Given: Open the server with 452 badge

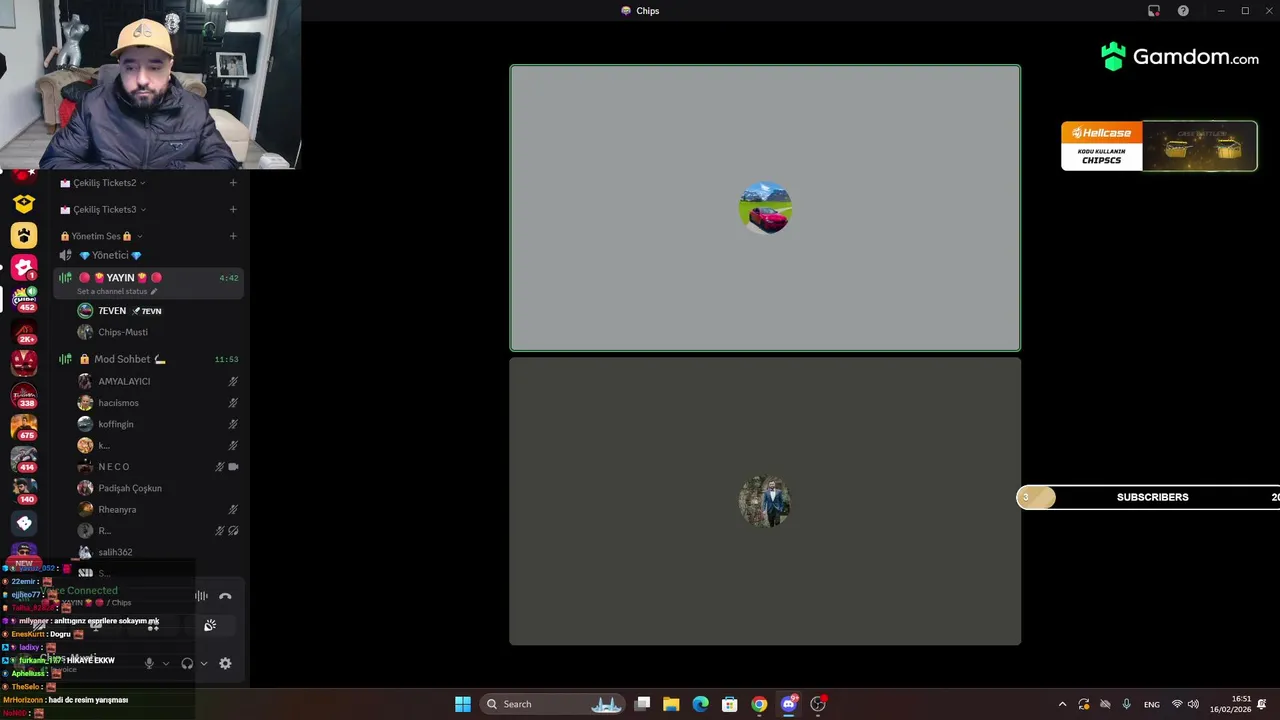Looking at the screenshot, I should pyautogui.click(x=24, y=298).
